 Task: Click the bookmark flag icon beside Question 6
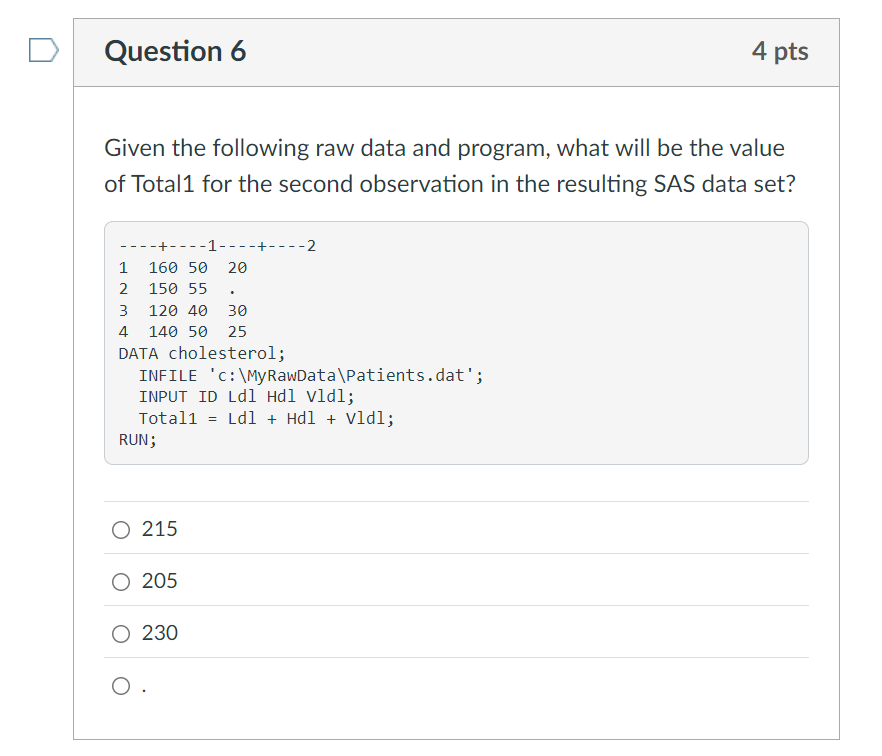(43, 50)
